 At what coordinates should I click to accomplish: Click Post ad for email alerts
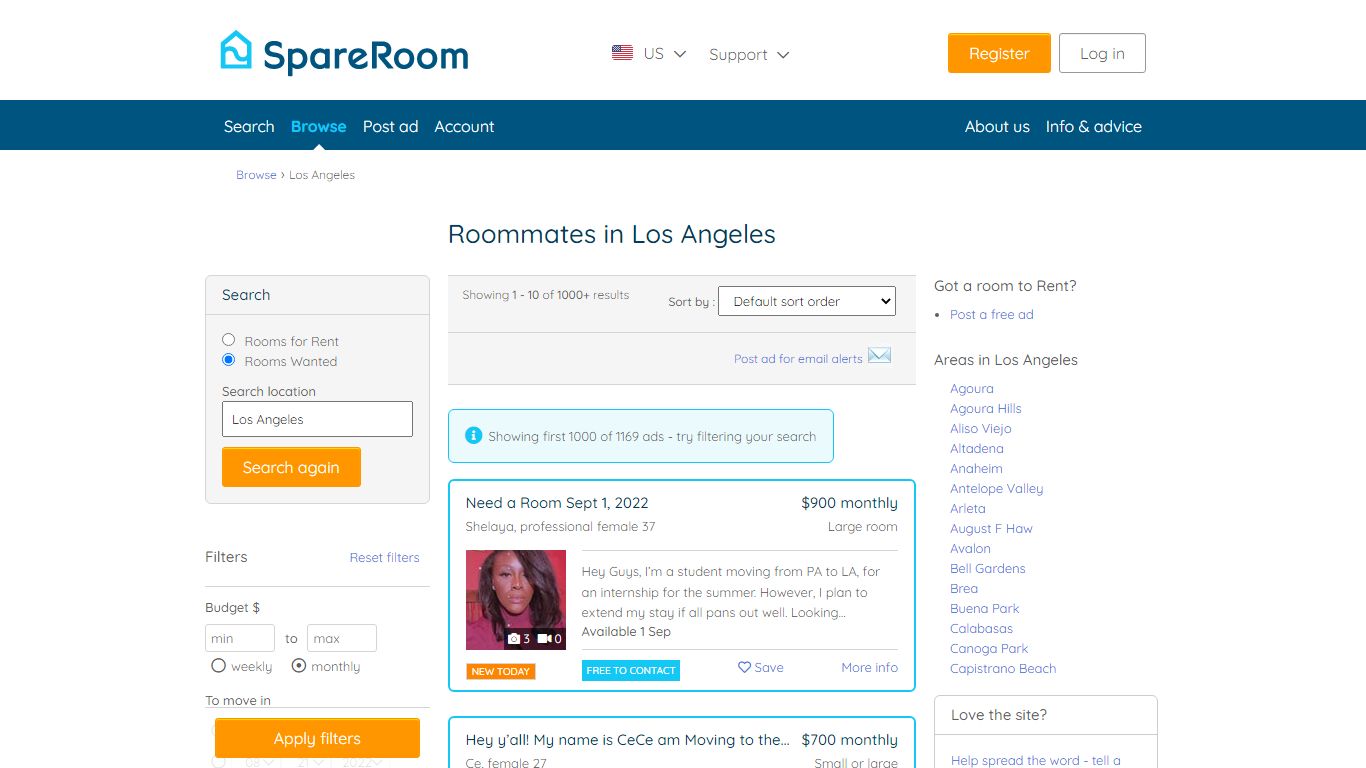point(798,358)
